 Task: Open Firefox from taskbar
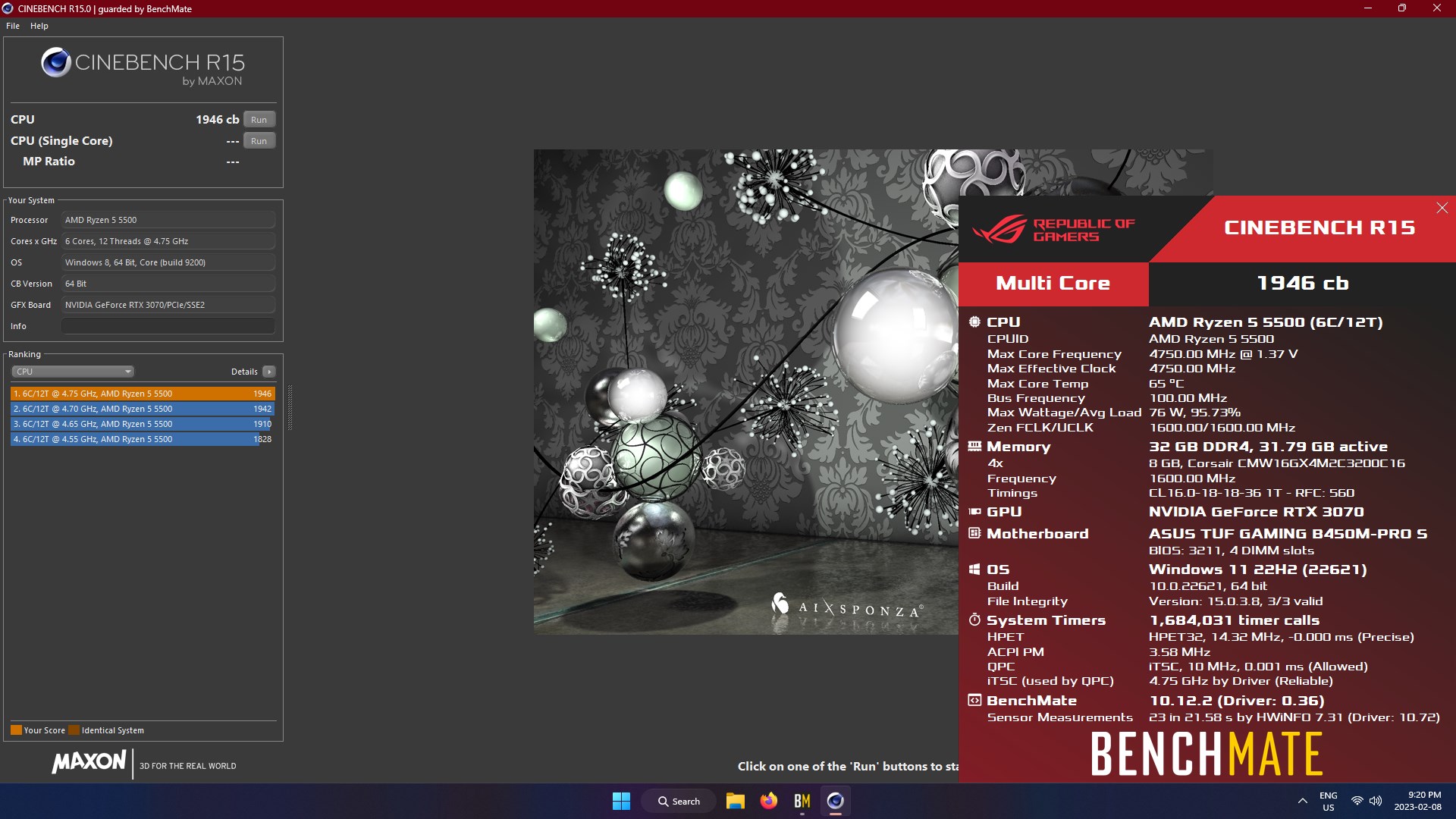click(769, 802)
